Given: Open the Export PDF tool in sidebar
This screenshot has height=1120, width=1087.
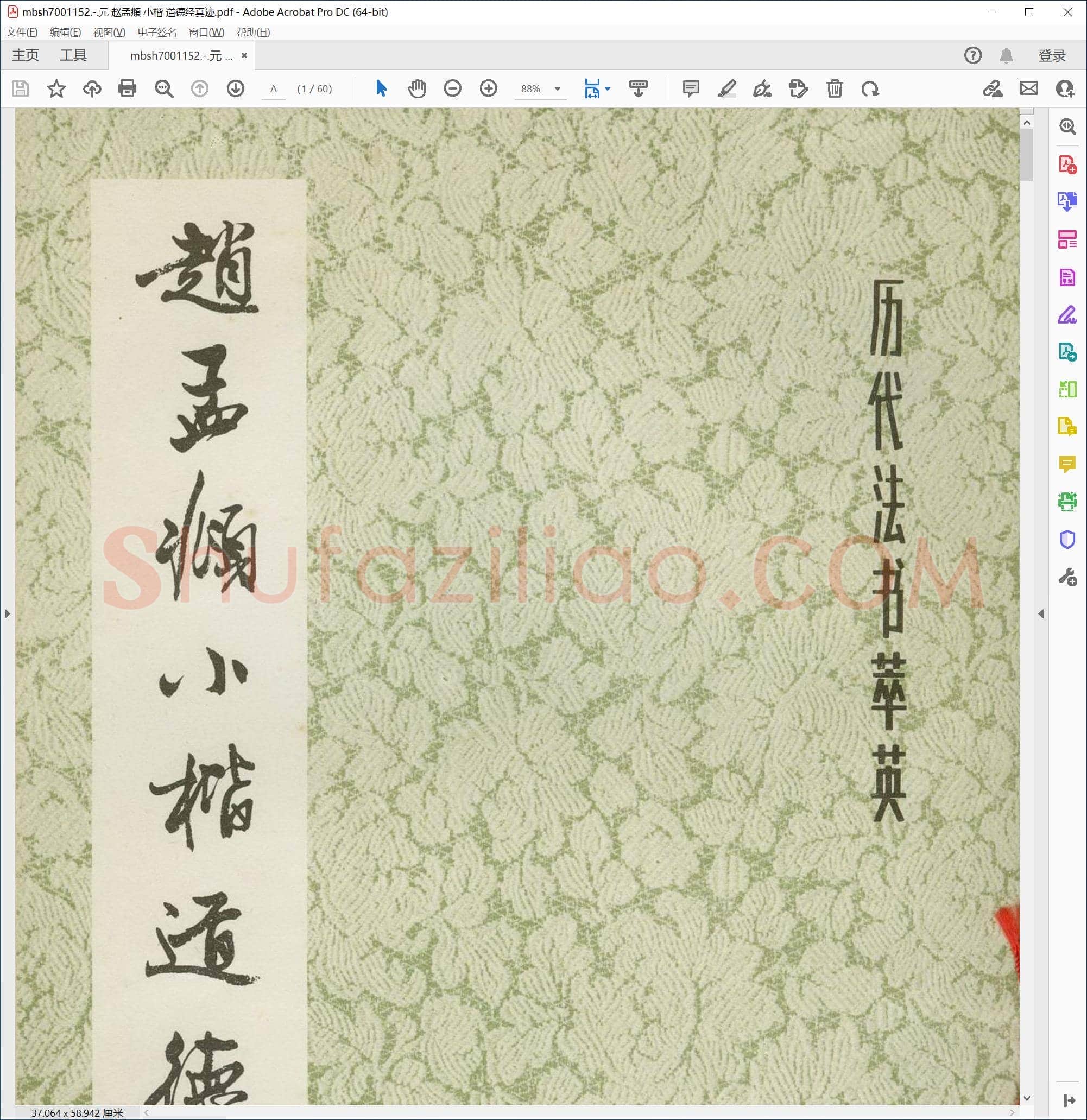Looking at the screenshot, I should (x=1067, y=202).
